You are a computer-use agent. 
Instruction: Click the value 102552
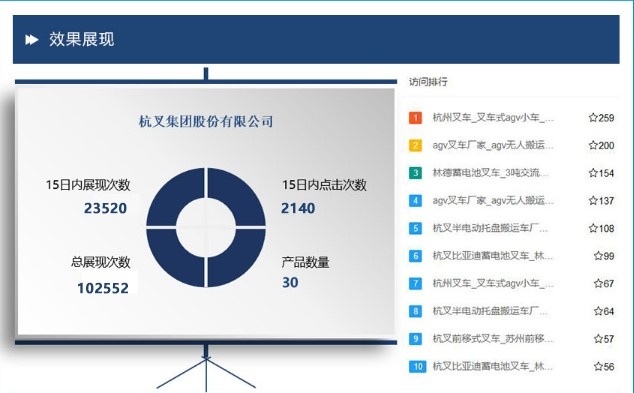[x=103, y=288]
